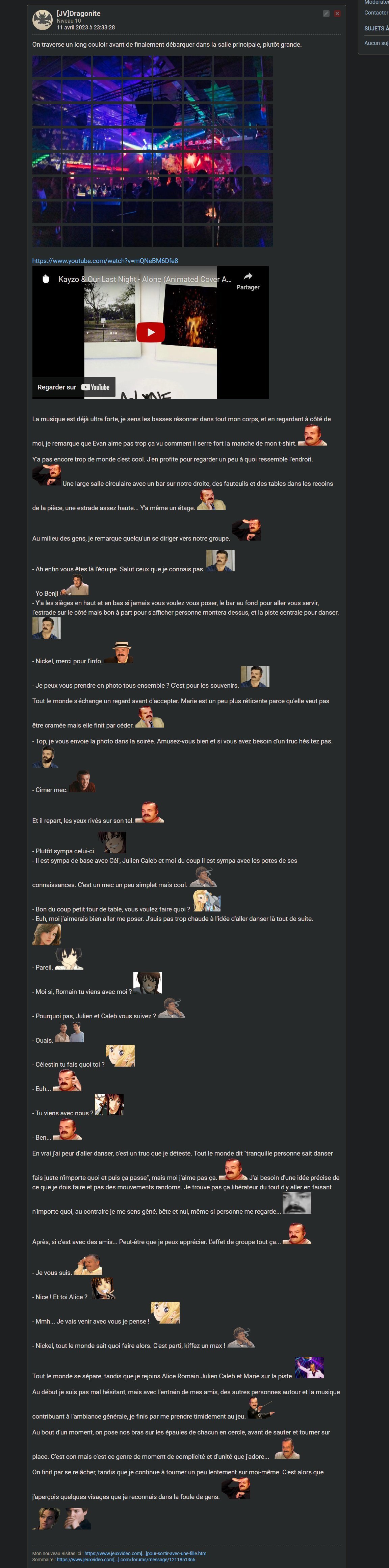
Task: Click the edit message pencil icon
Action: tap(326, 14)
